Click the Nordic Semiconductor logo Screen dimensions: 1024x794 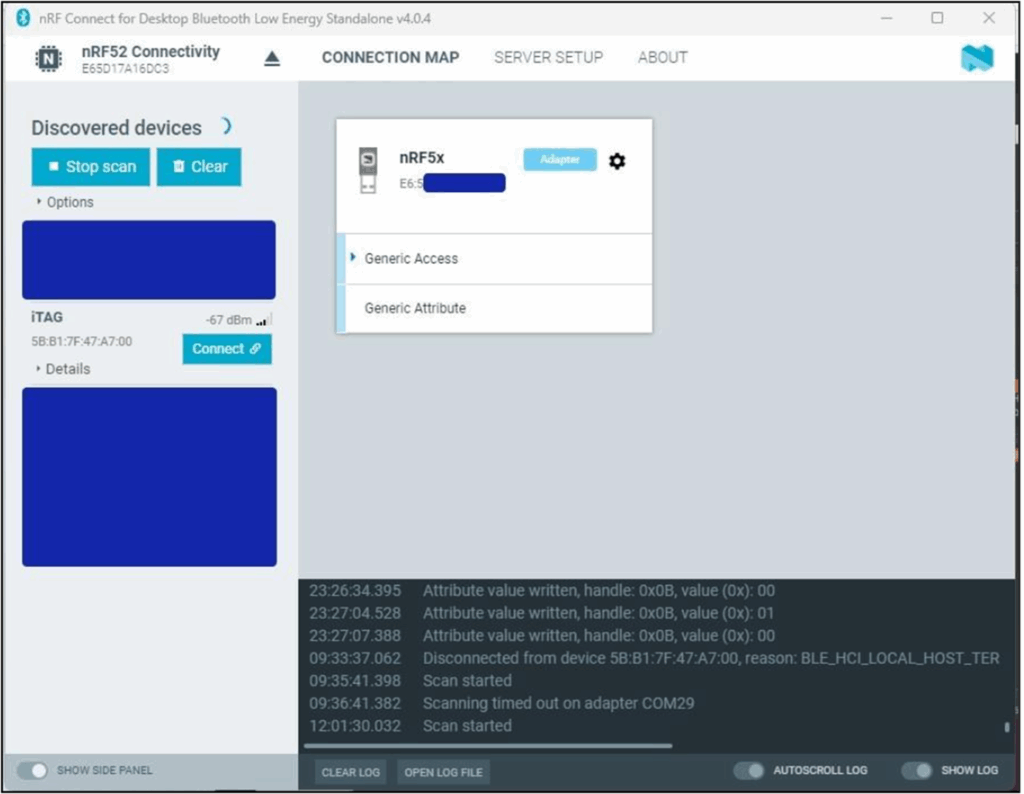977,58
